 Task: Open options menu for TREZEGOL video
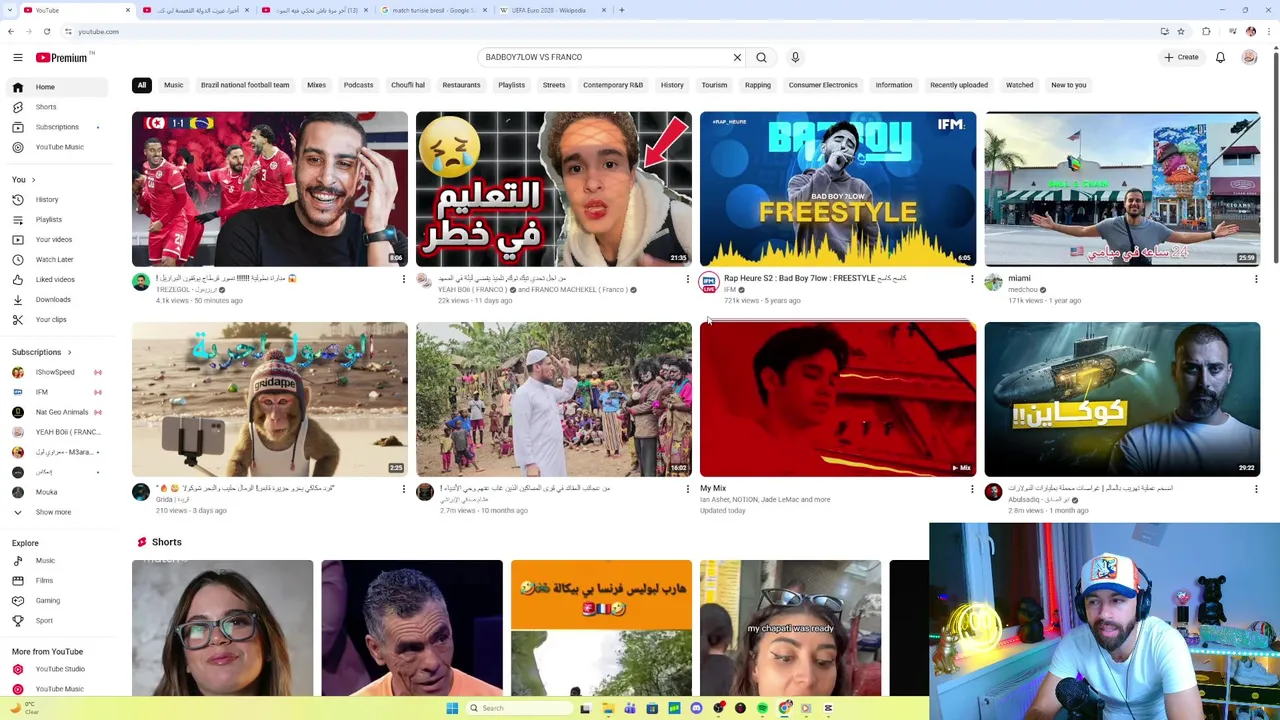403,279
